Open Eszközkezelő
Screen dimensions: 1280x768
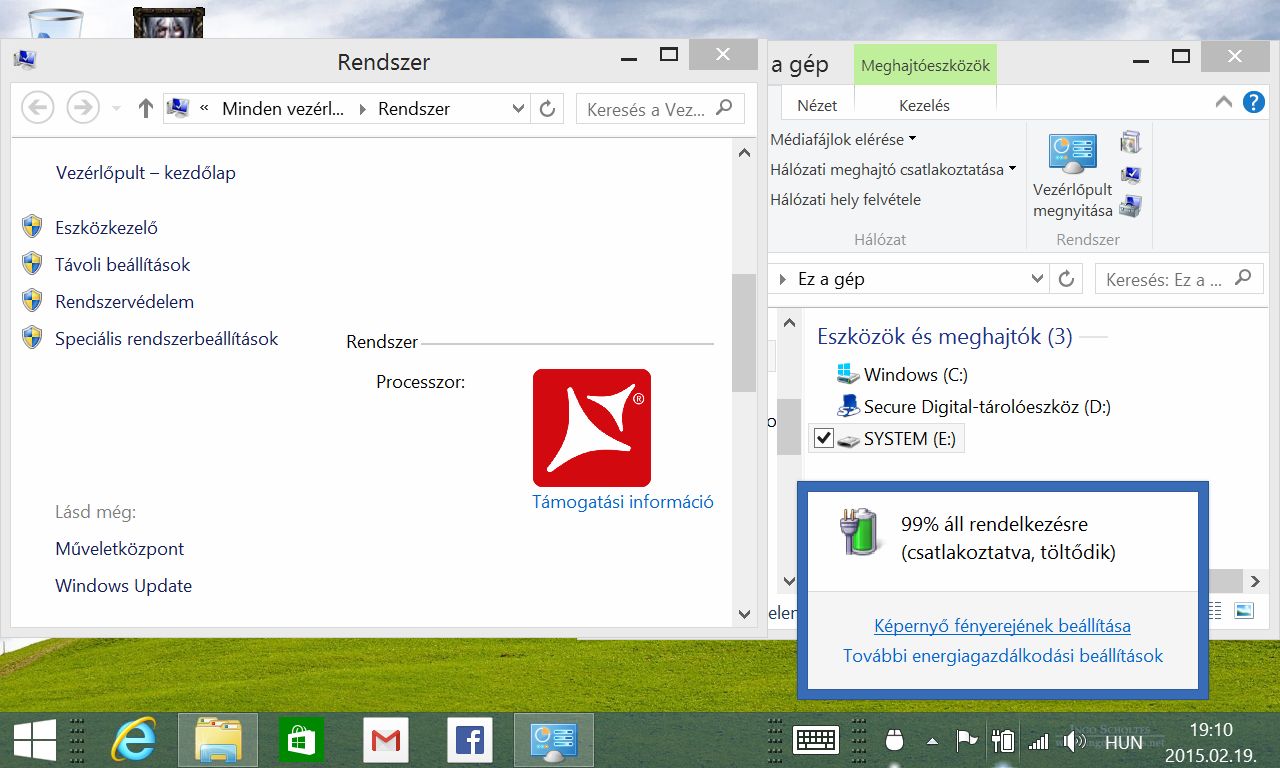click(107, 228)
